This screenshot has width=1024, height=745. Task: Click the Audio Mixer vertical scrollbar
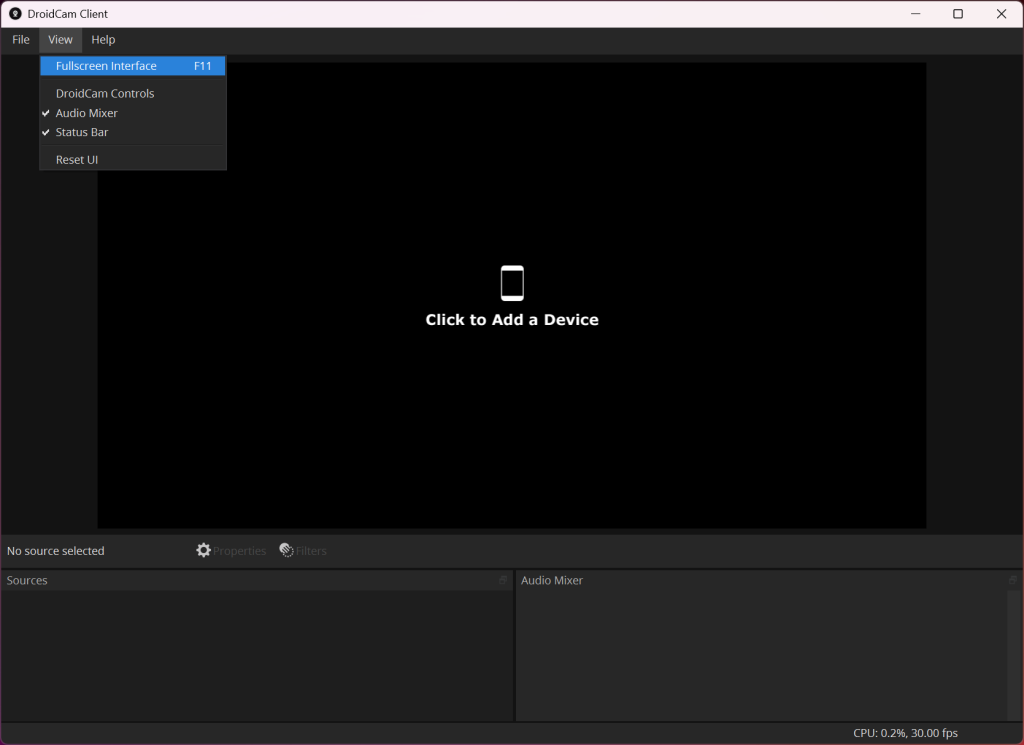1014,656
